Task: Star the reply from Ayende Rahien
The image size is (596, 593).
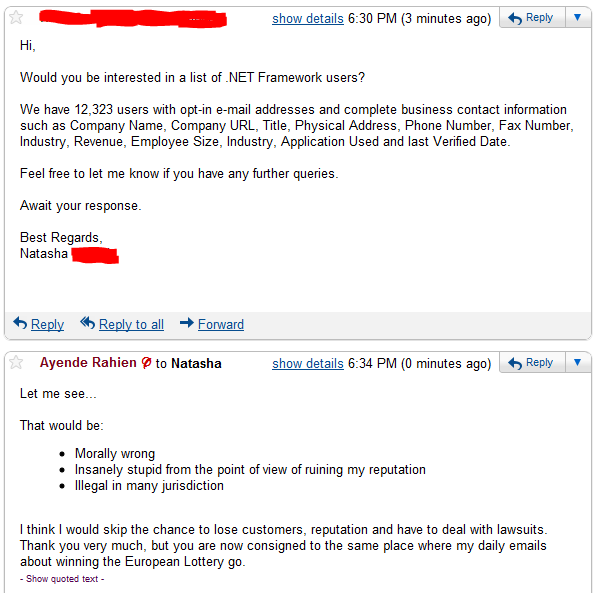Action: pos(16,362)
